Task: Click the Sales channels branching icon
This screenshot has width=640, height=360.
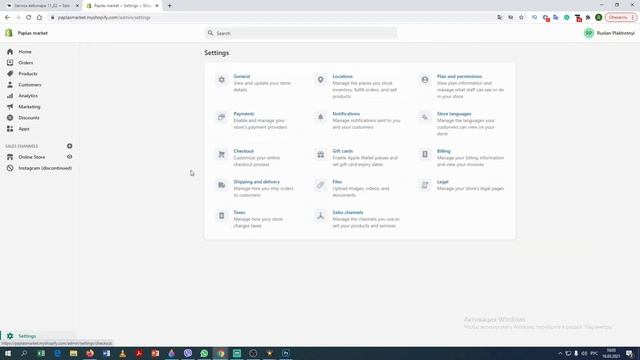Action: point(320,216)
